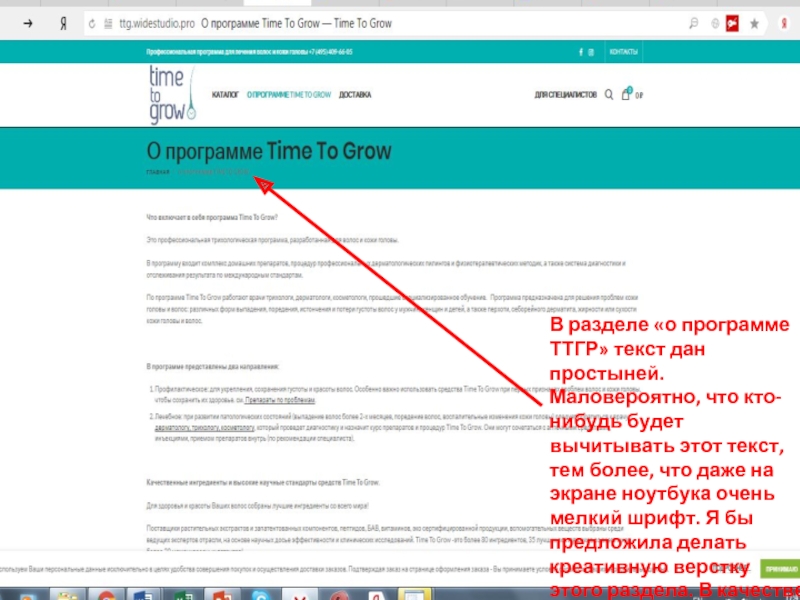Viewport: 800px width, 600px height.
Task: Click the magnifier zoom icon in address bar
Action: [x=693, y=23]
